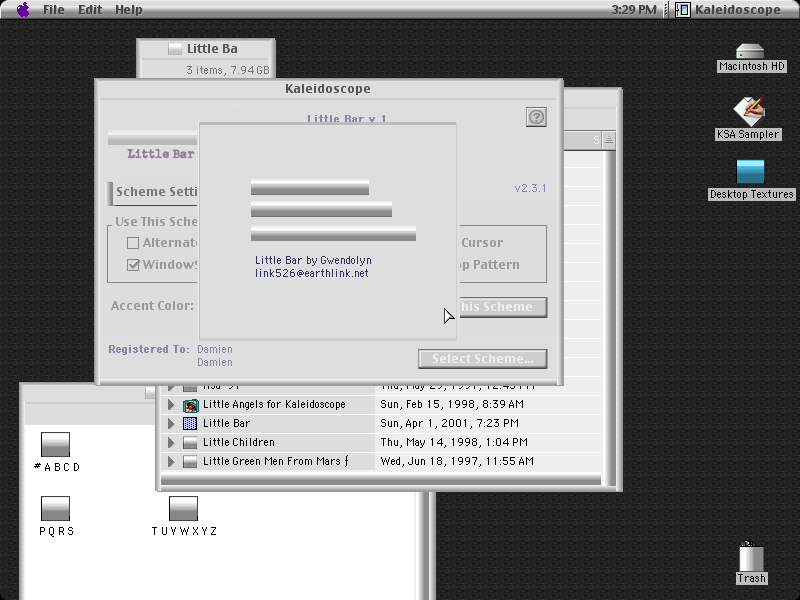Open the Macintosh HD drive icon

(750, 52)
